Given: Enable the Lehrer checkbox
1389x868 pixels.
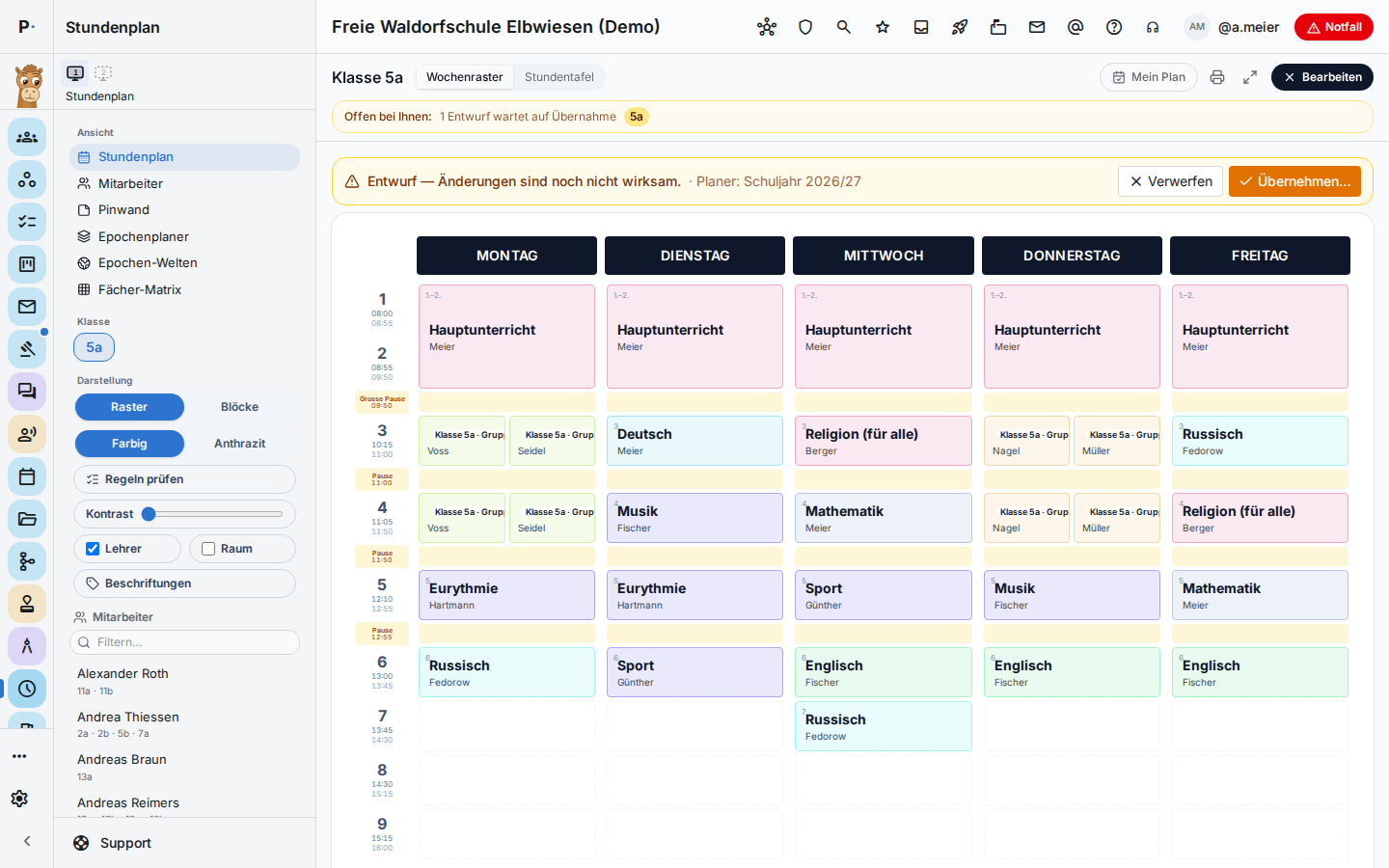Looking at the screenshot, I should point(93,549).
